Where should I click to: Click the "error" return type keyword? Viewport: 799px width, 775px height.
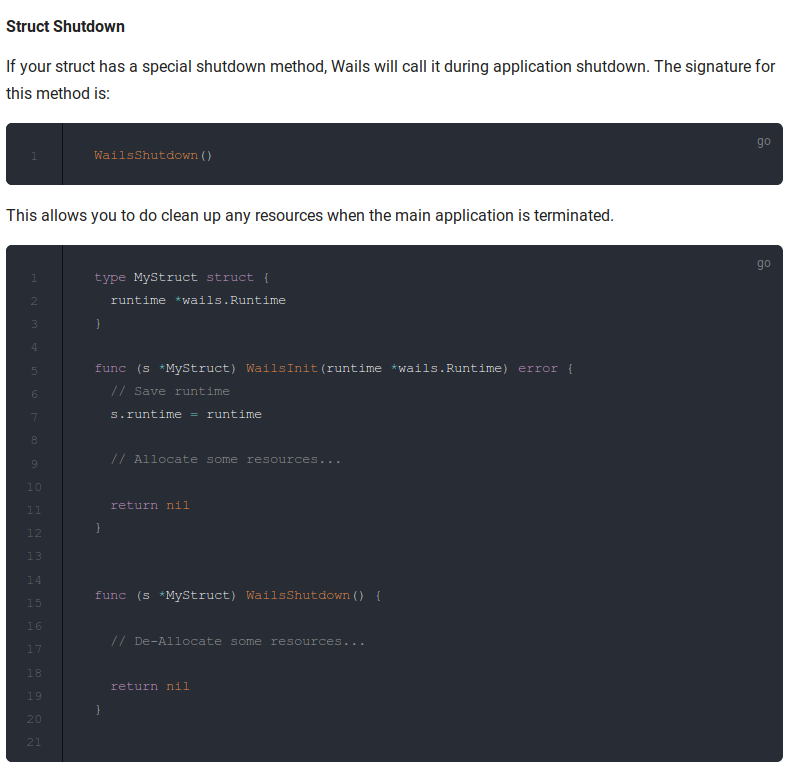[538, 368]
